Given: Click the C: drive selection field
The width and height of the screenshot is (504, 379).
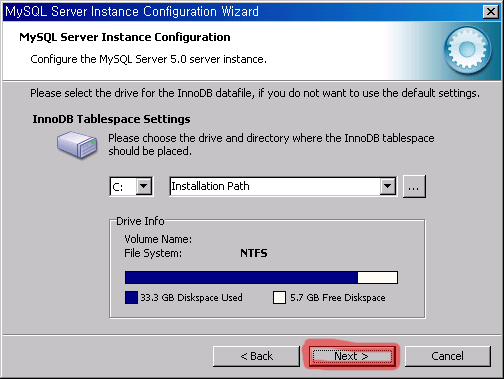Looking at the screenshot, I should click(131, 186).
